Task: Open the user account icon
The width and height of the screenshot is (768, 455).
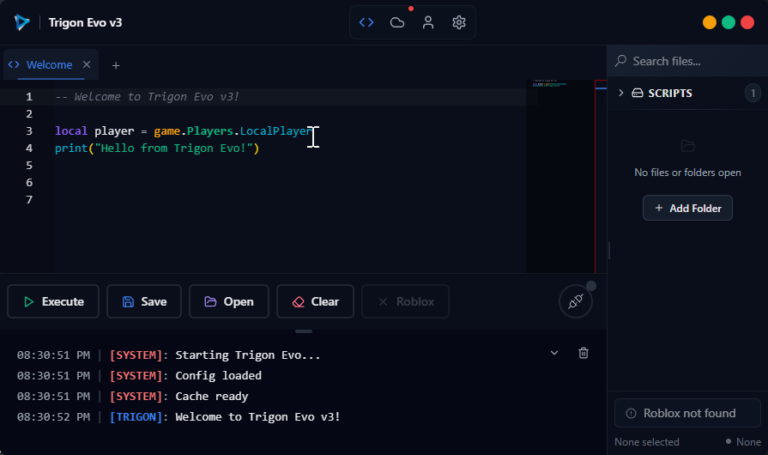Action: point(428,22)
